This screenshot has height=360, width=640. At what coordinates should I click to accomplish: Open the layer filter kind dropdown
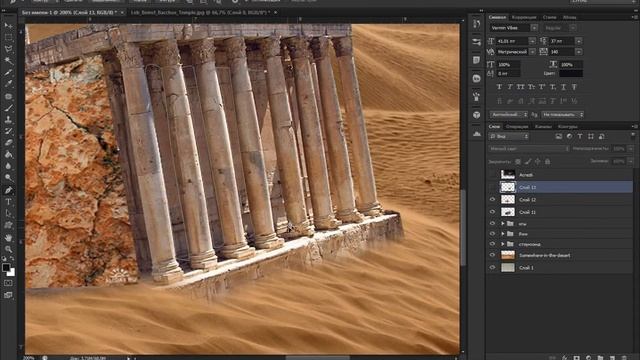click(x=509, y=136)
